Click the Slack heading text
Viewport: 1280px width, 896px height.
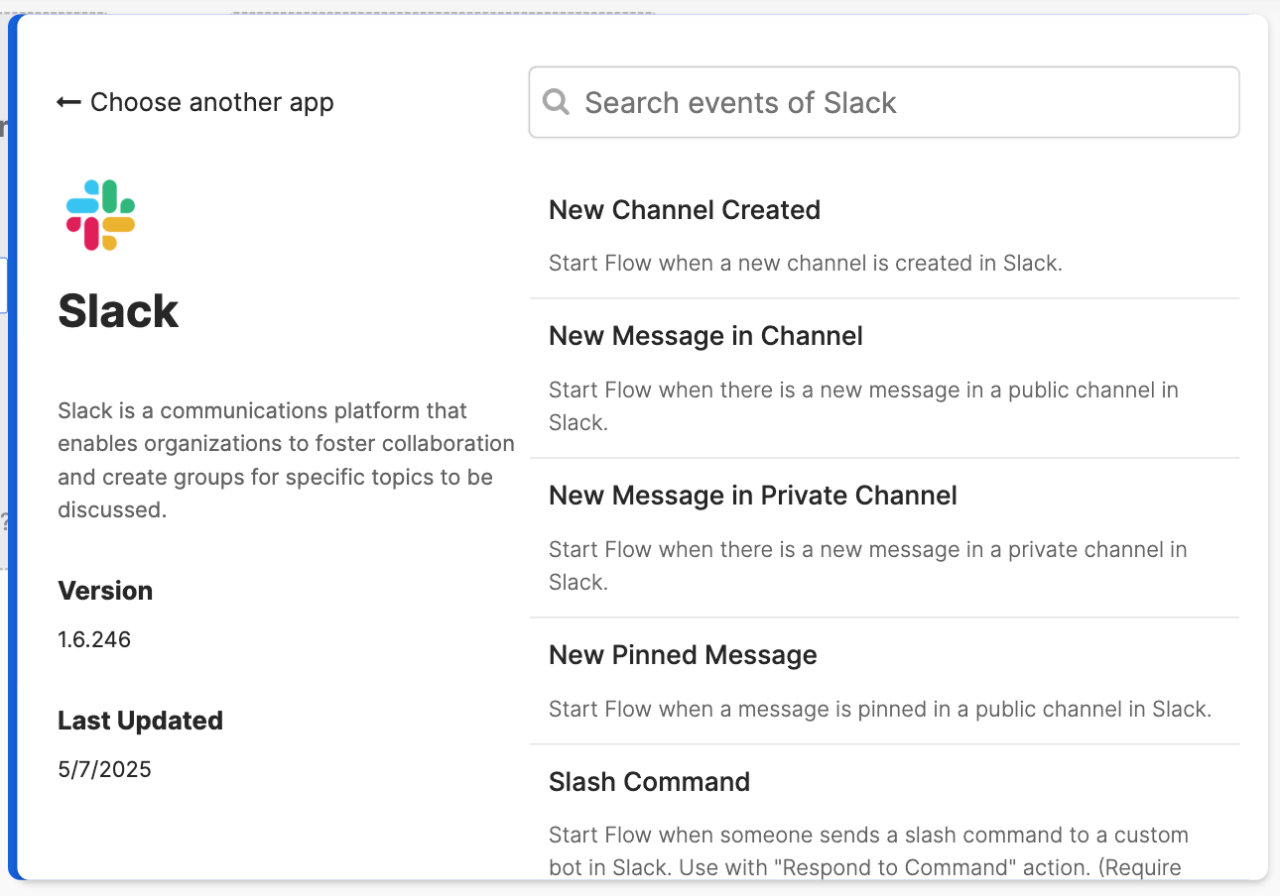point(118,310)
